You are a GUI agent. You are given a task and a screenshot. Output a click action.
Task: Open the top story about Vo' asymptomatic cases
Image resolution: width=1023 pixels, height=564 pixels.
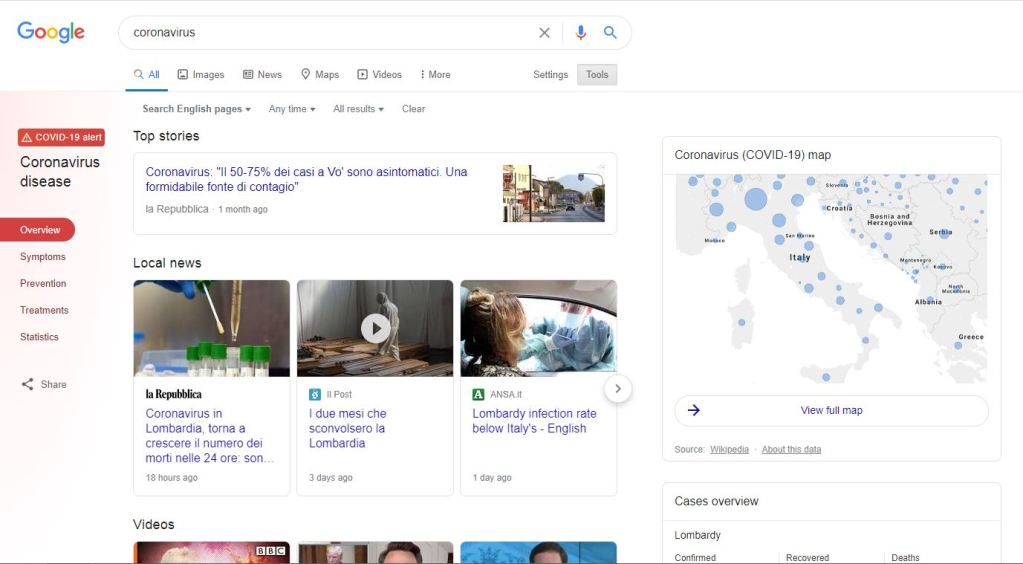306,179
